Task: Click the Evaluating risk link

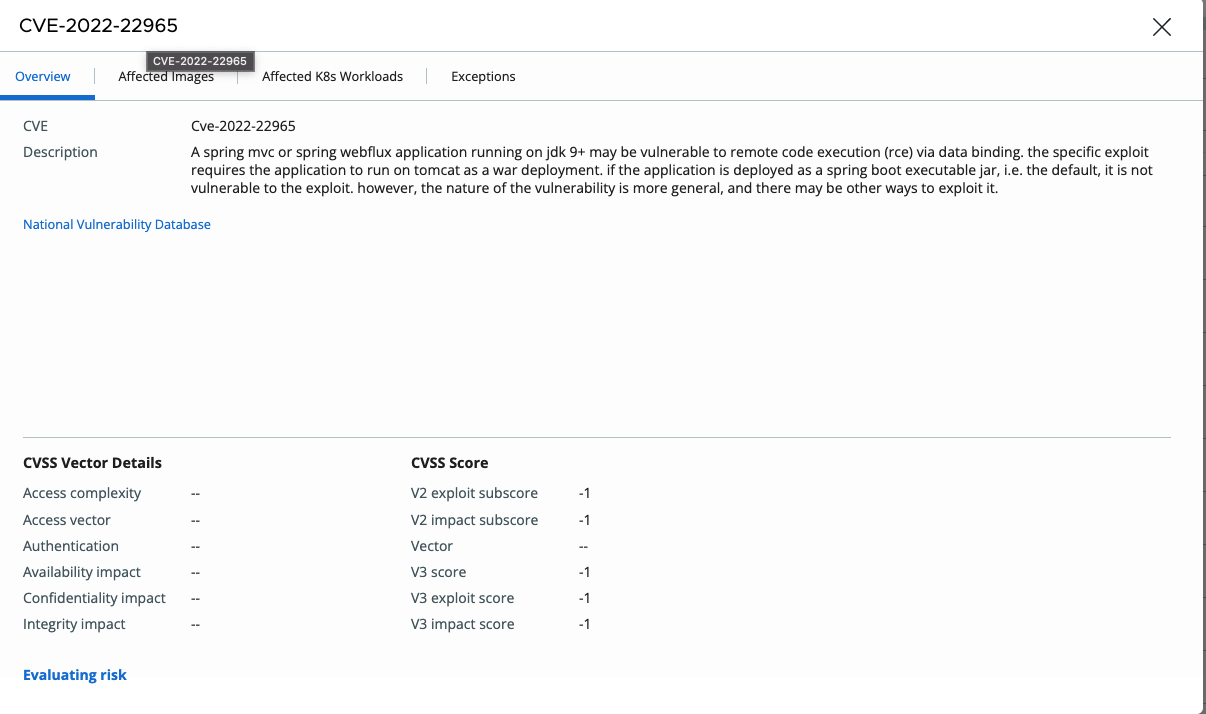Action: (74, 675)
